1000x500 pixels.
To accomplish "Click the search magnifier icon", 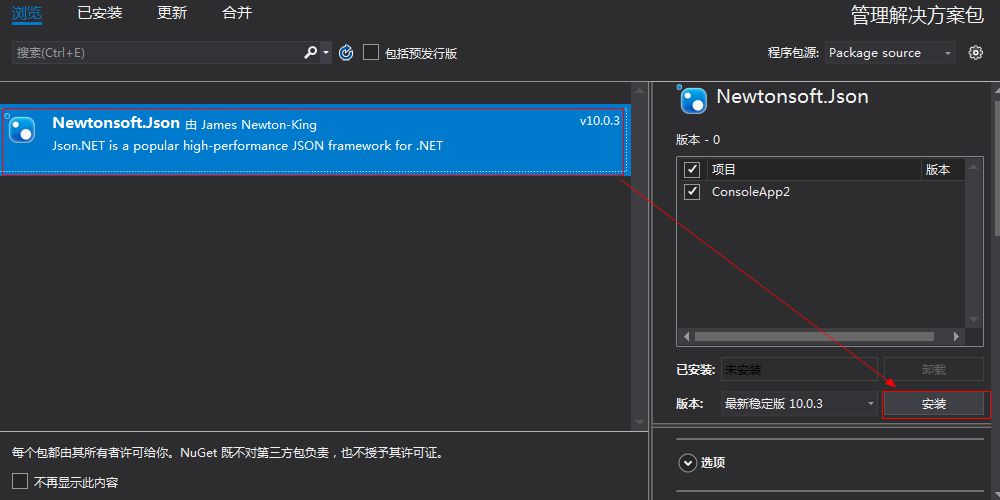I will click(x=310, y=52).
